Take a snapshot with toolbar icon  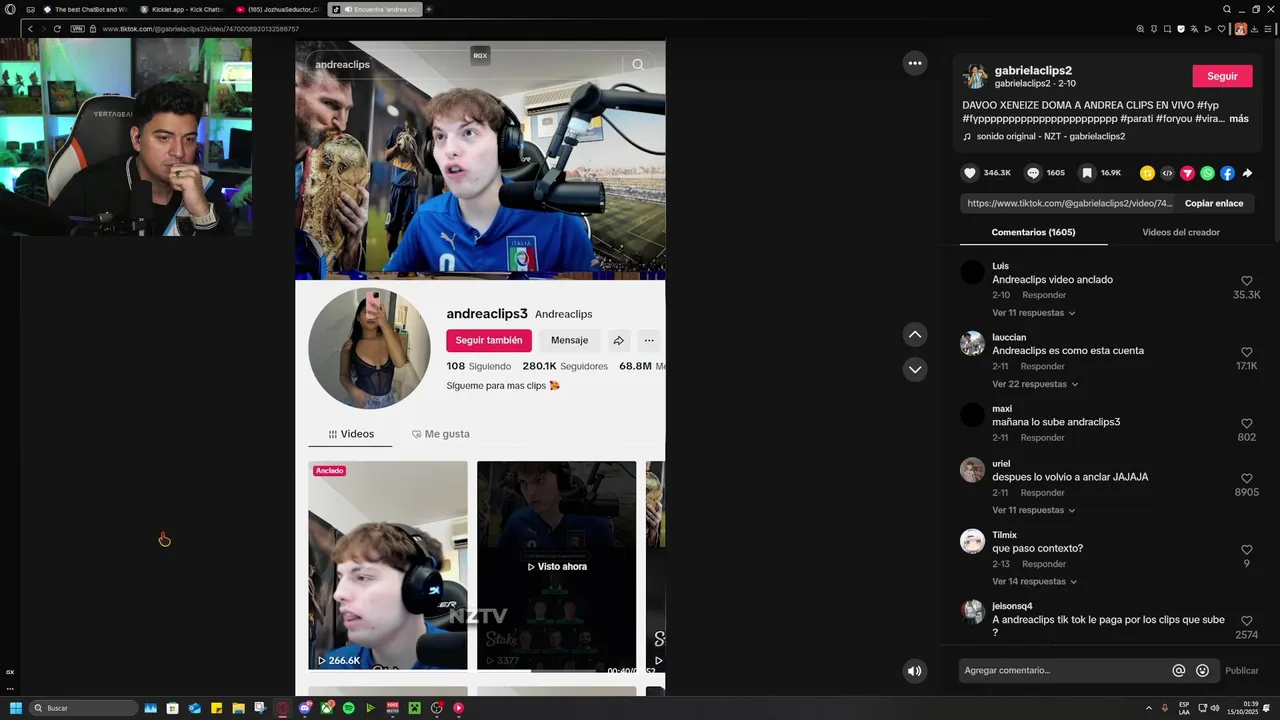[x=1167, y=29]
